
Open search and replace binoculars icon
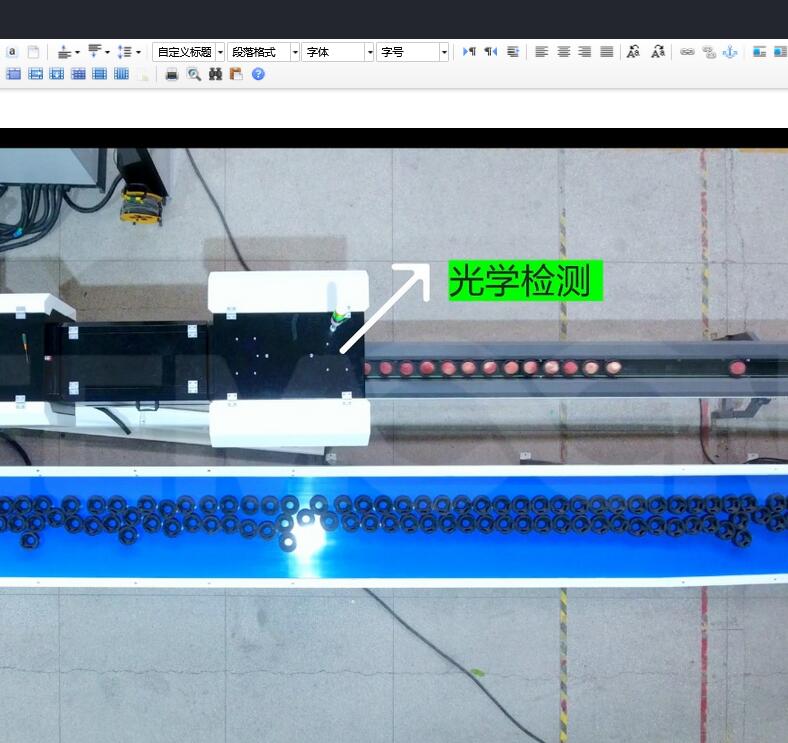click(215, 74)
